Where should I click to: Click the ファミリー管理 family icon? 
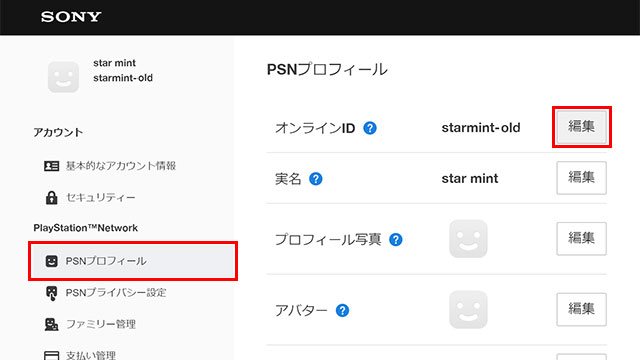51,324
